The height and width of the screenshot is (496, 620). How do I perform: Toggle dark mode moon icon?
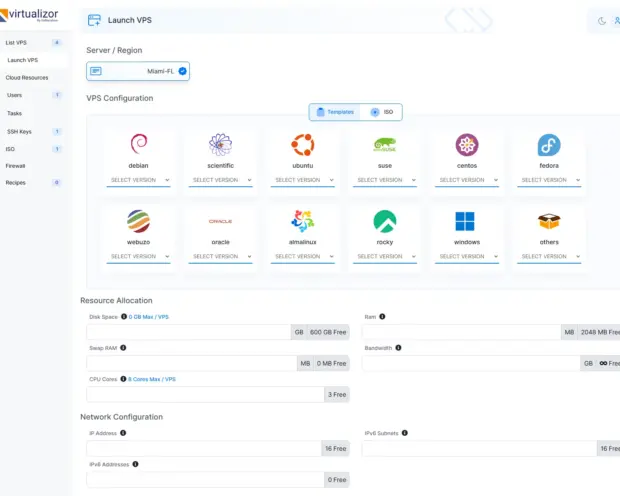(602, 21)
